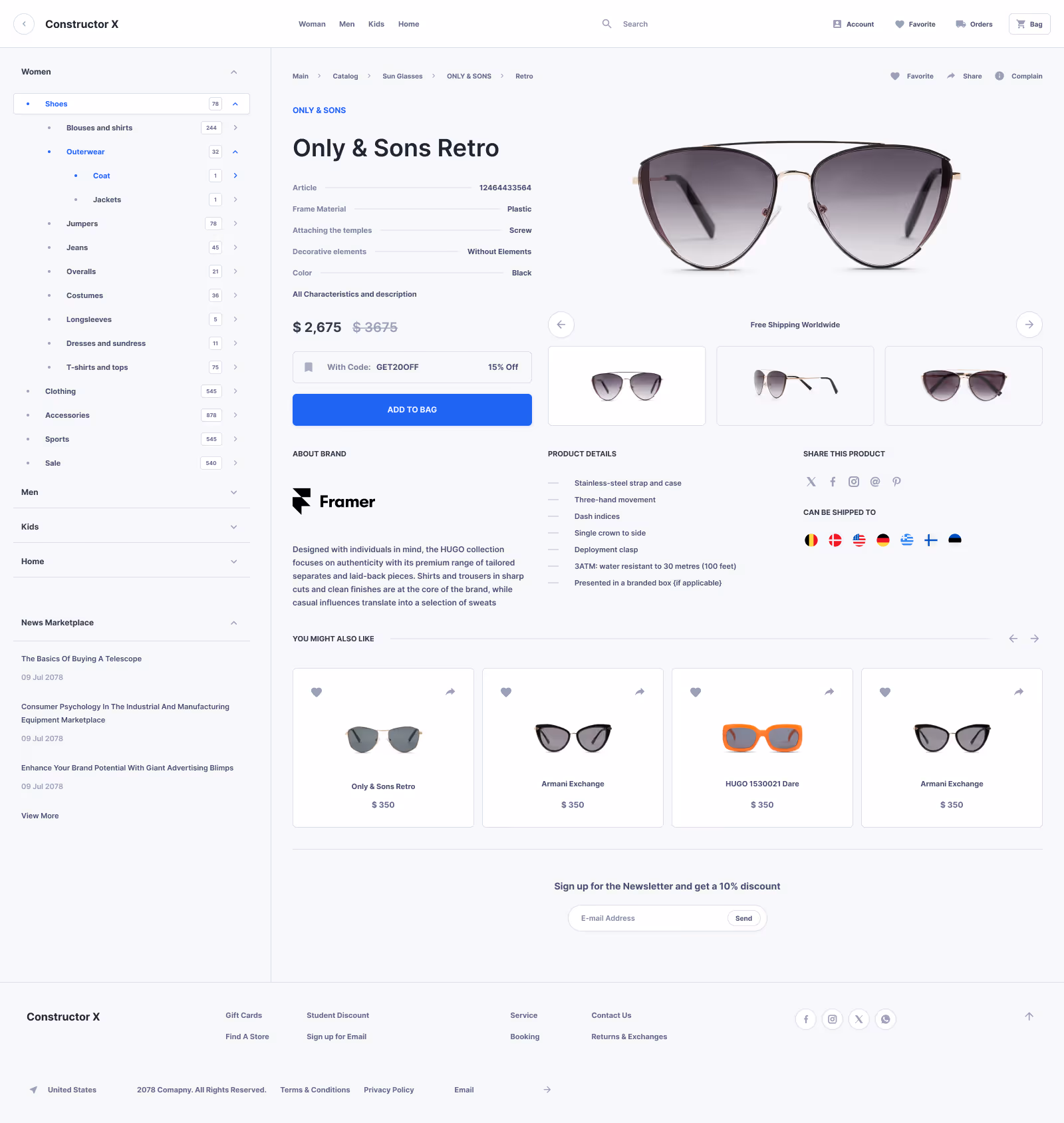
Task: Show previous product image arrow
Action: [x=561, y=325]
